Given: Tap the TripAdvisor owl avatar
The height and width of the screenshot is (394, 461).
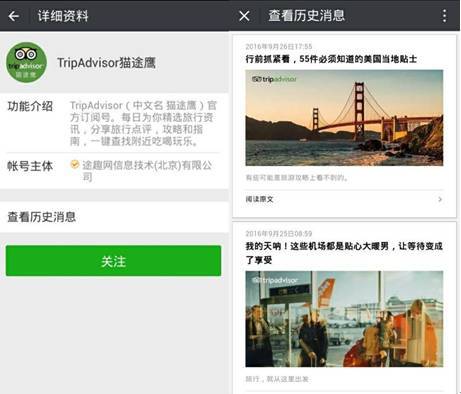Looking at the screenshot, I should tap(26, 62).
